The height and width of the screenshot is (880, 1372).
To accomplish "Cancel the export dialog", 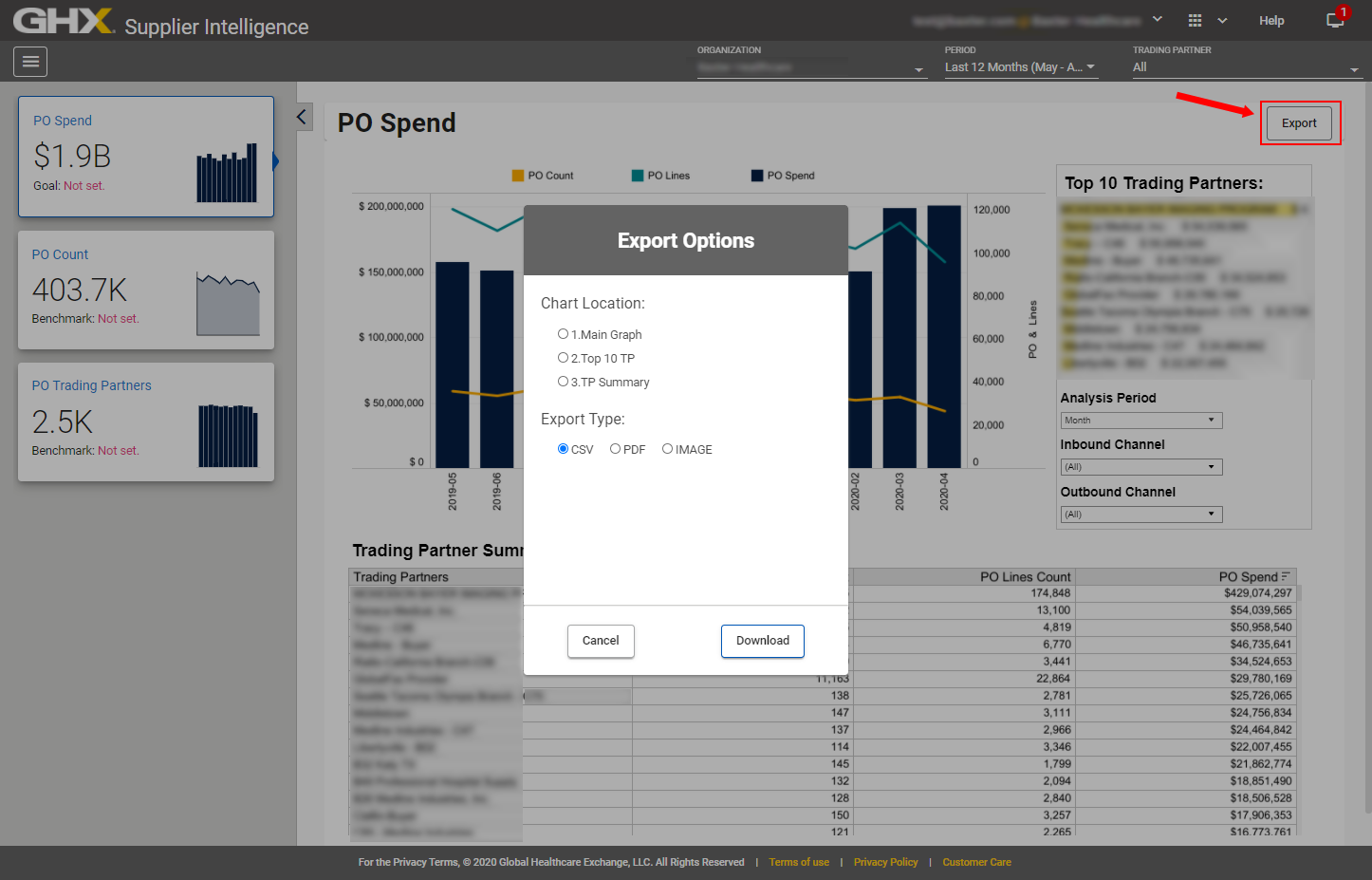I will (x=601, y=641).
